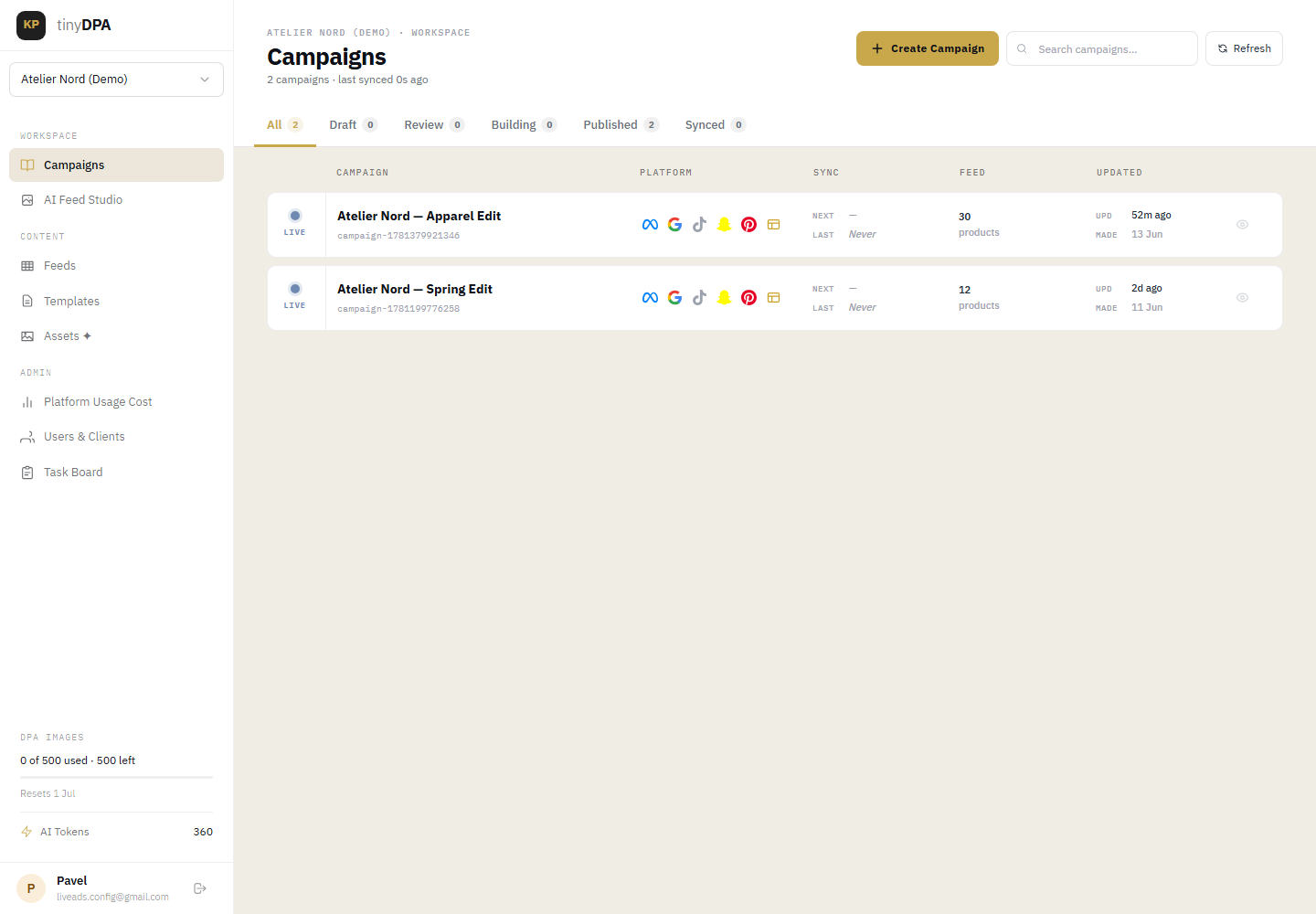Expand the Atelier Nord (Demo) workspace dropdown
Viewport: 1316px width, 914px height.
[116, 80]
